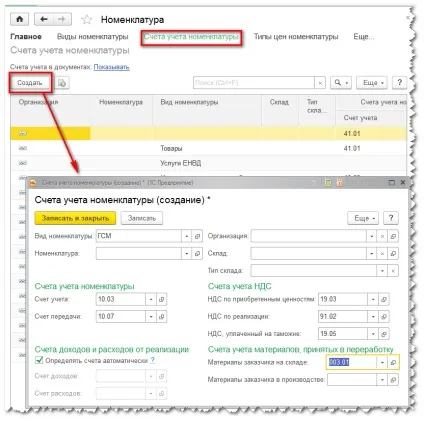Open account 10.03 via open icon

click(162, 299)
